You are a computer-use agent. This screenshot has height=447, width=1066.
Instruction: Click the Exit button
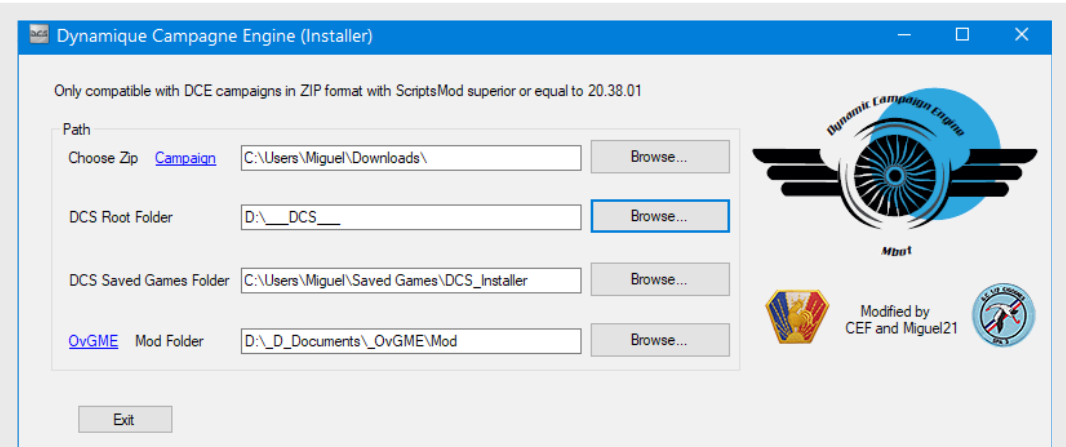pos(125,419)
